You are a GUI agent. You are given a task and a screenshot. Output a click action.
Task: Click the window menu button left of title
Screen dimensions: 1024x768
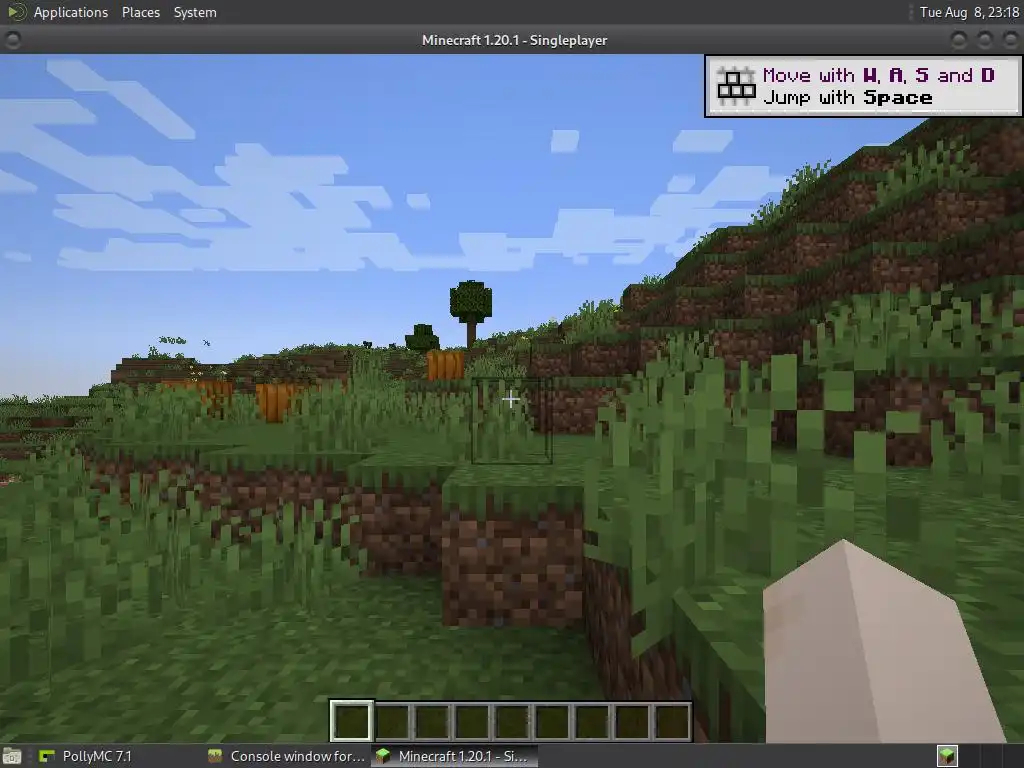pyautogui.click(x=12, y=40)
